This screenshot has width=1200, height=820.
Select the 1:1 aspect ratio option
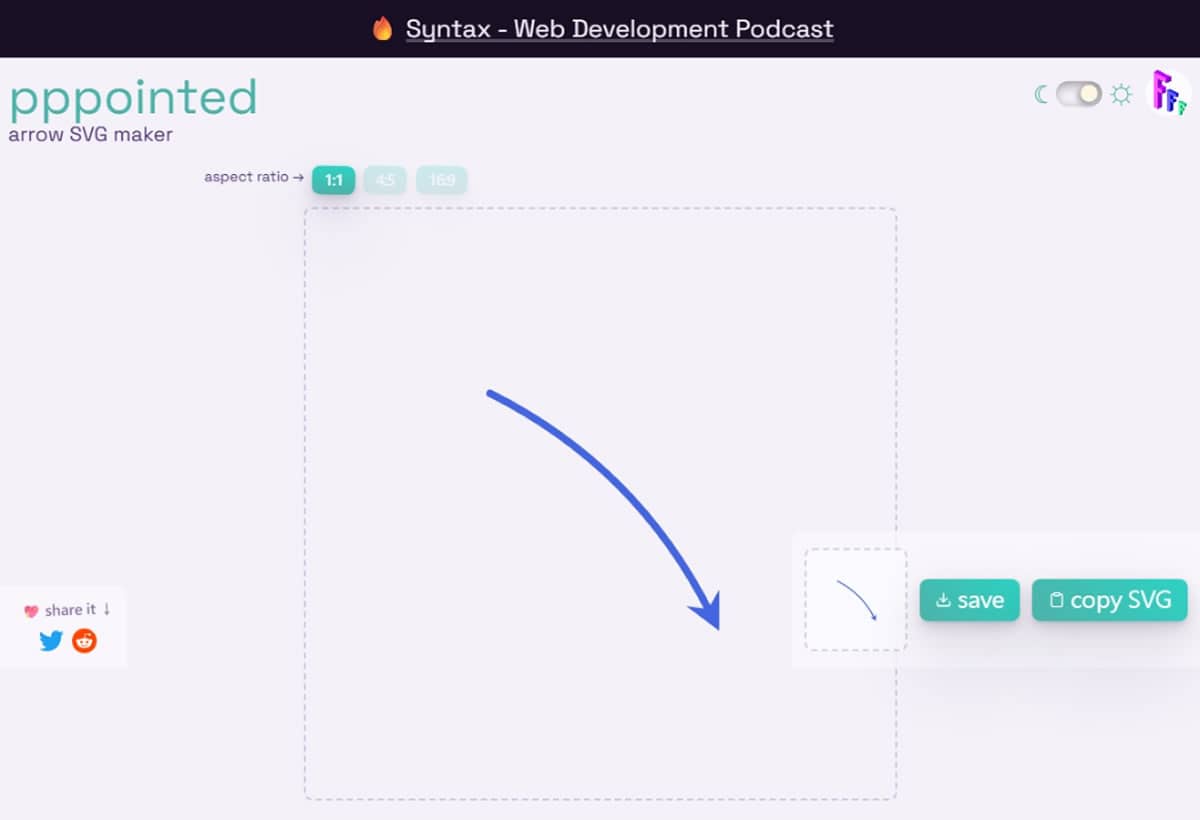[332, 180]
